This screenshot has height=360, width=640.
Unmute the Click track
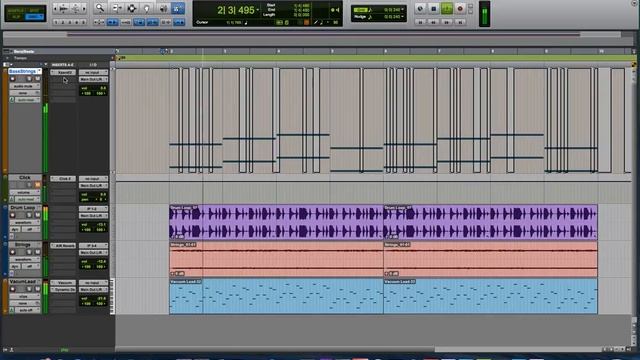point(38,185)
